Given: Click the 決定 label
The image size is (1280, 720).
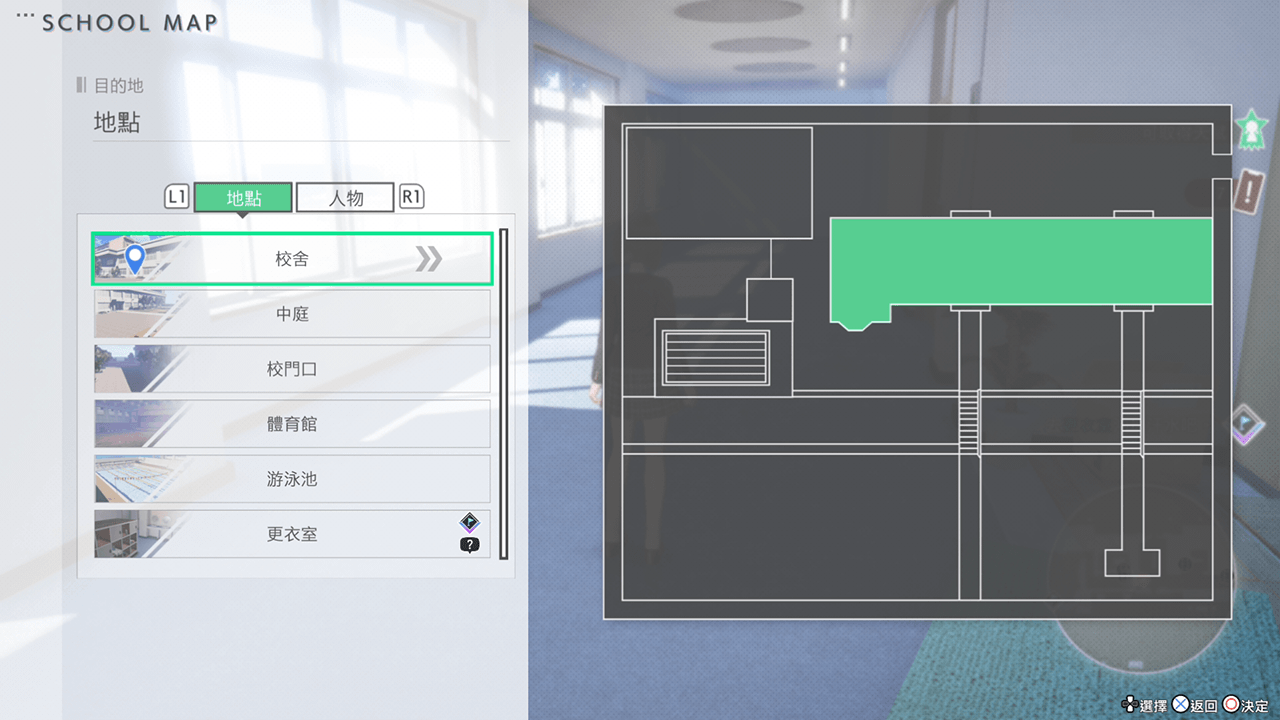Looking at the screenshot, I should tap(1255, 706).
